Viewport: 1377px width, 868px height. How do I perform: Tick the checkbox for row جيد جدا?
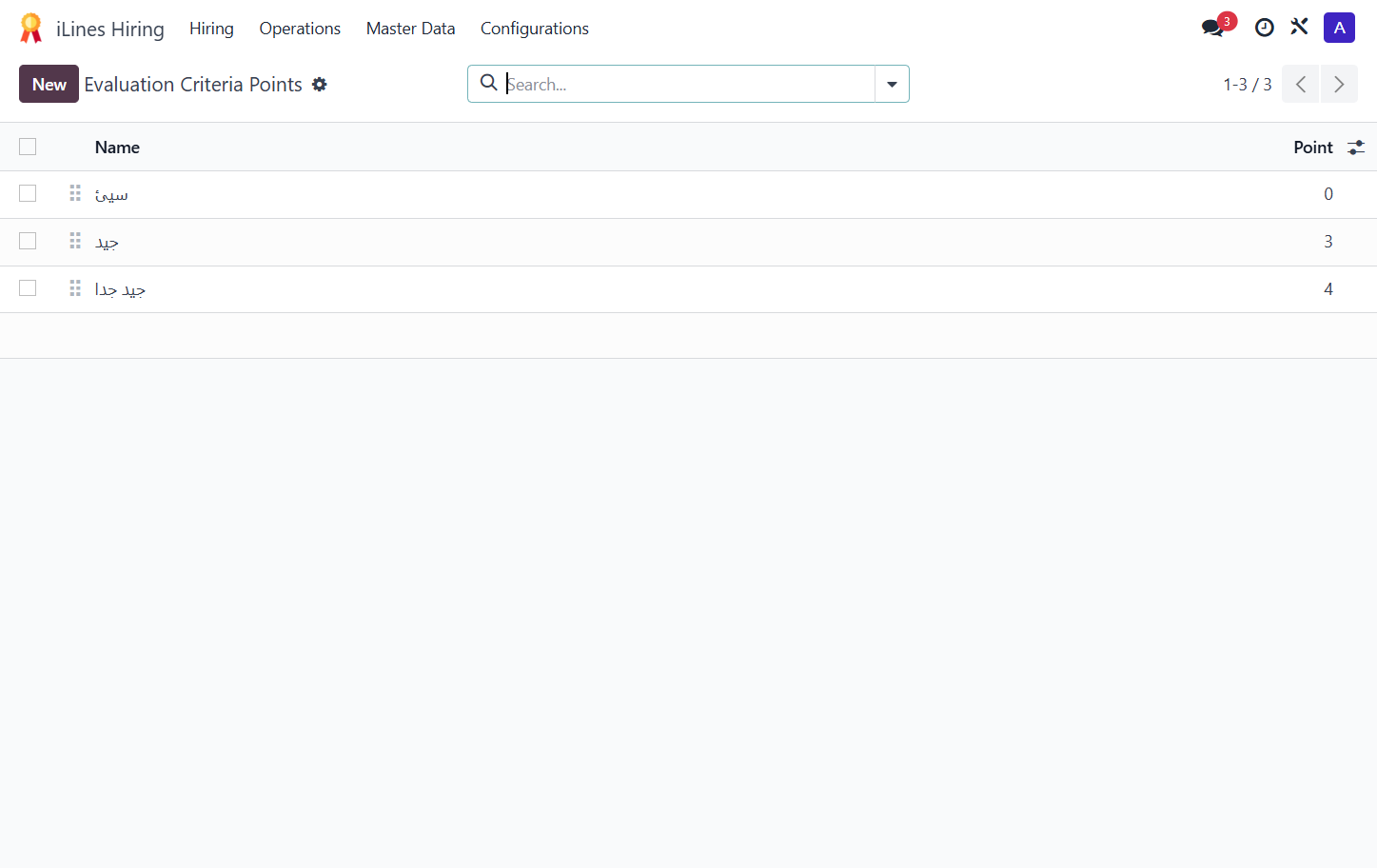point(28,287)
